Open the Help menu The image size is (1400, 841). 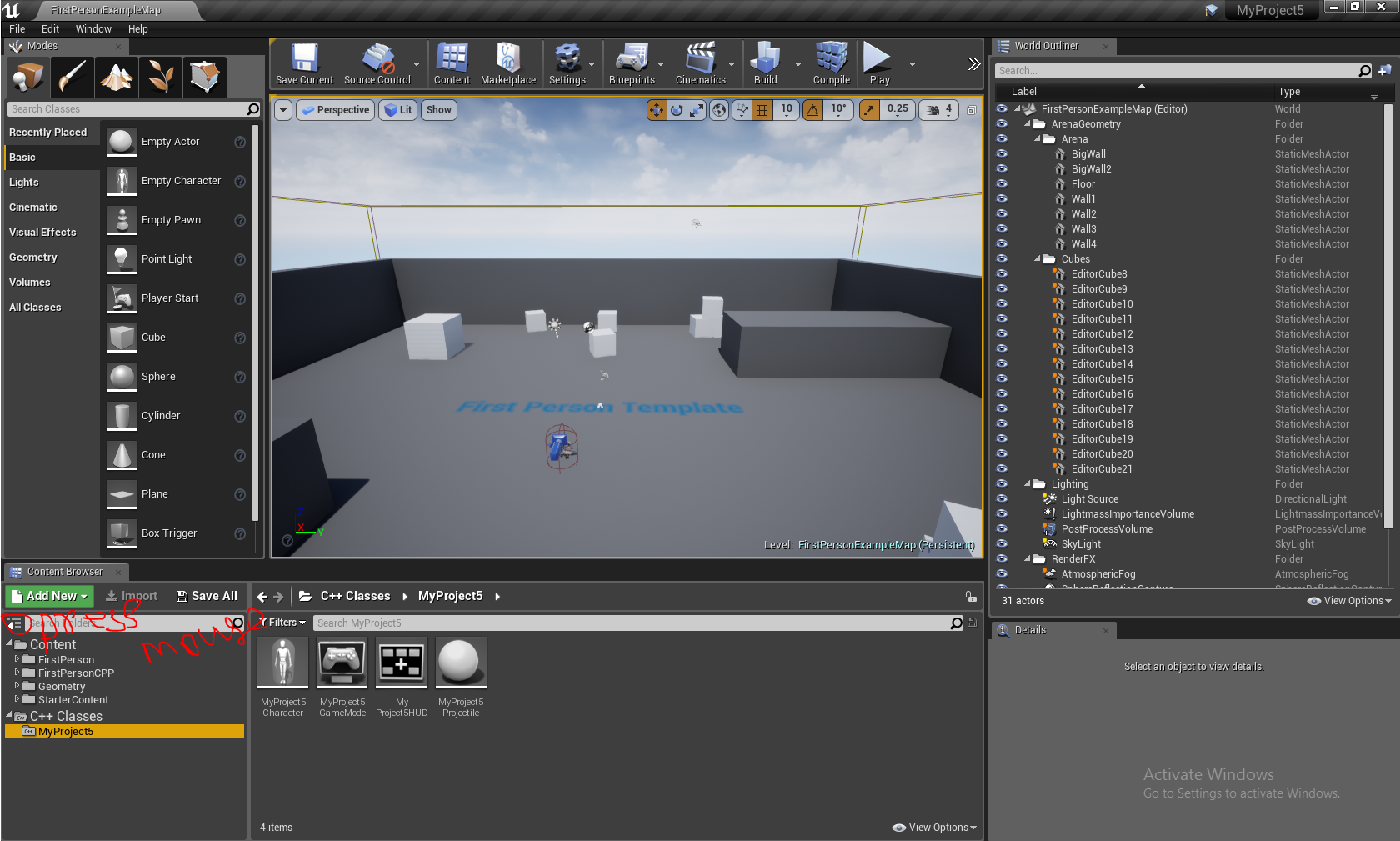(x=137, y=29)
